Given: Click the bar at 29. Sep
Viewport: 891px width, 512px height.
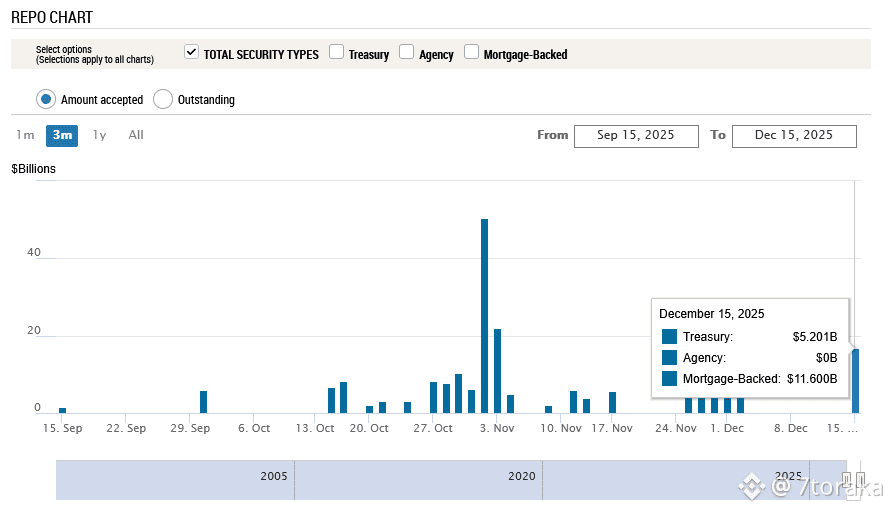Looking at the screenshot, I should pyautogui.click(x=203, y=402).
